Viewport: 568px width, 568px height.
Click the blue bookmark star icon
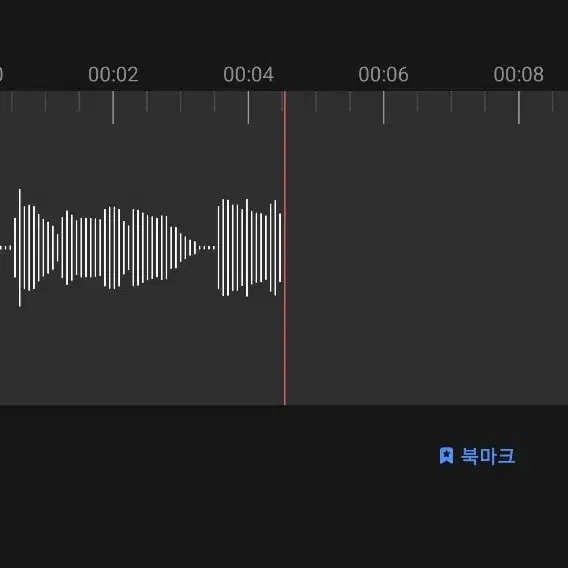coord(446,455)
